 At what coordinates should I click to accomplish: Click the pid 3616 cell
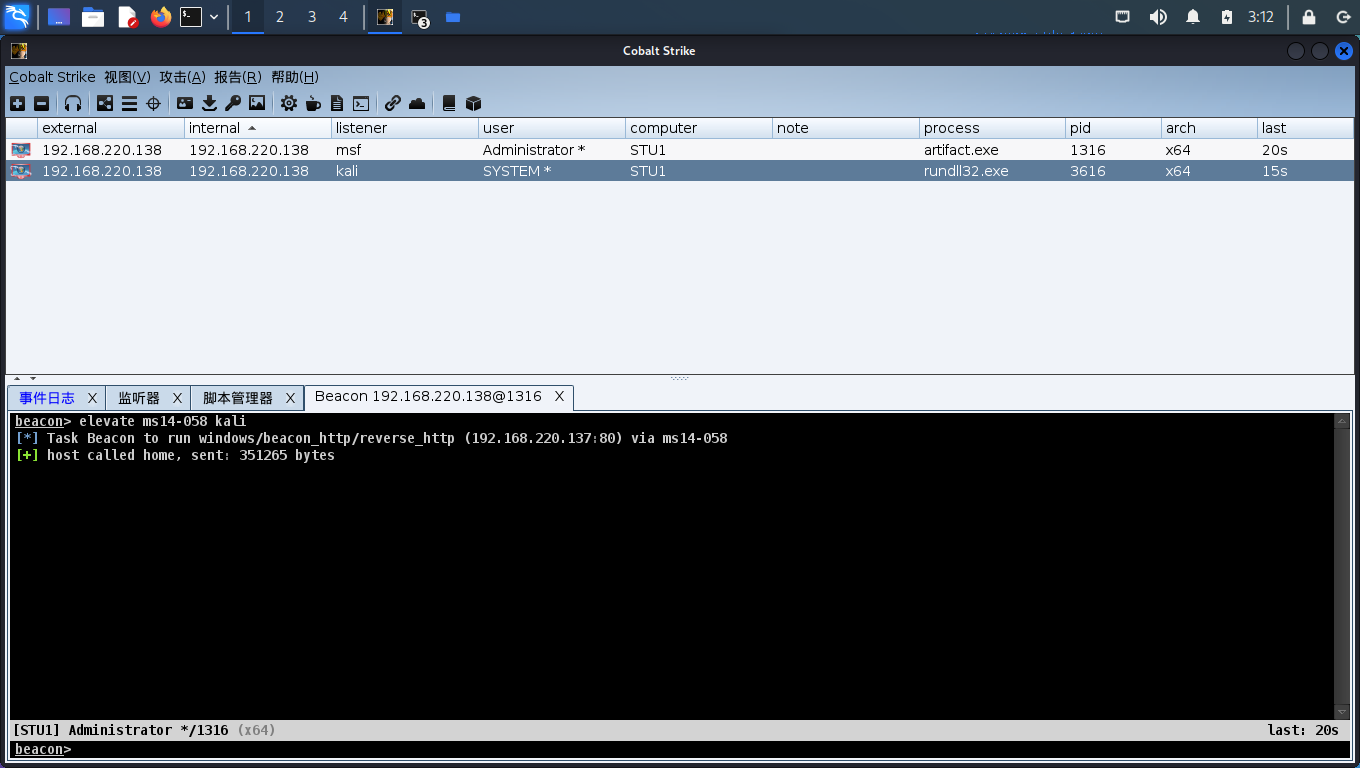[x=1113, y=171]
